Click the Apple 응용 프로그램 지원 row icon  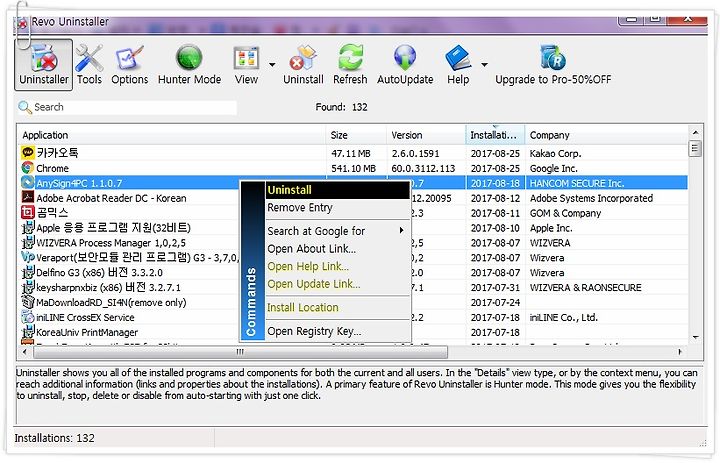pyautogui.click(x=28, y=227)
